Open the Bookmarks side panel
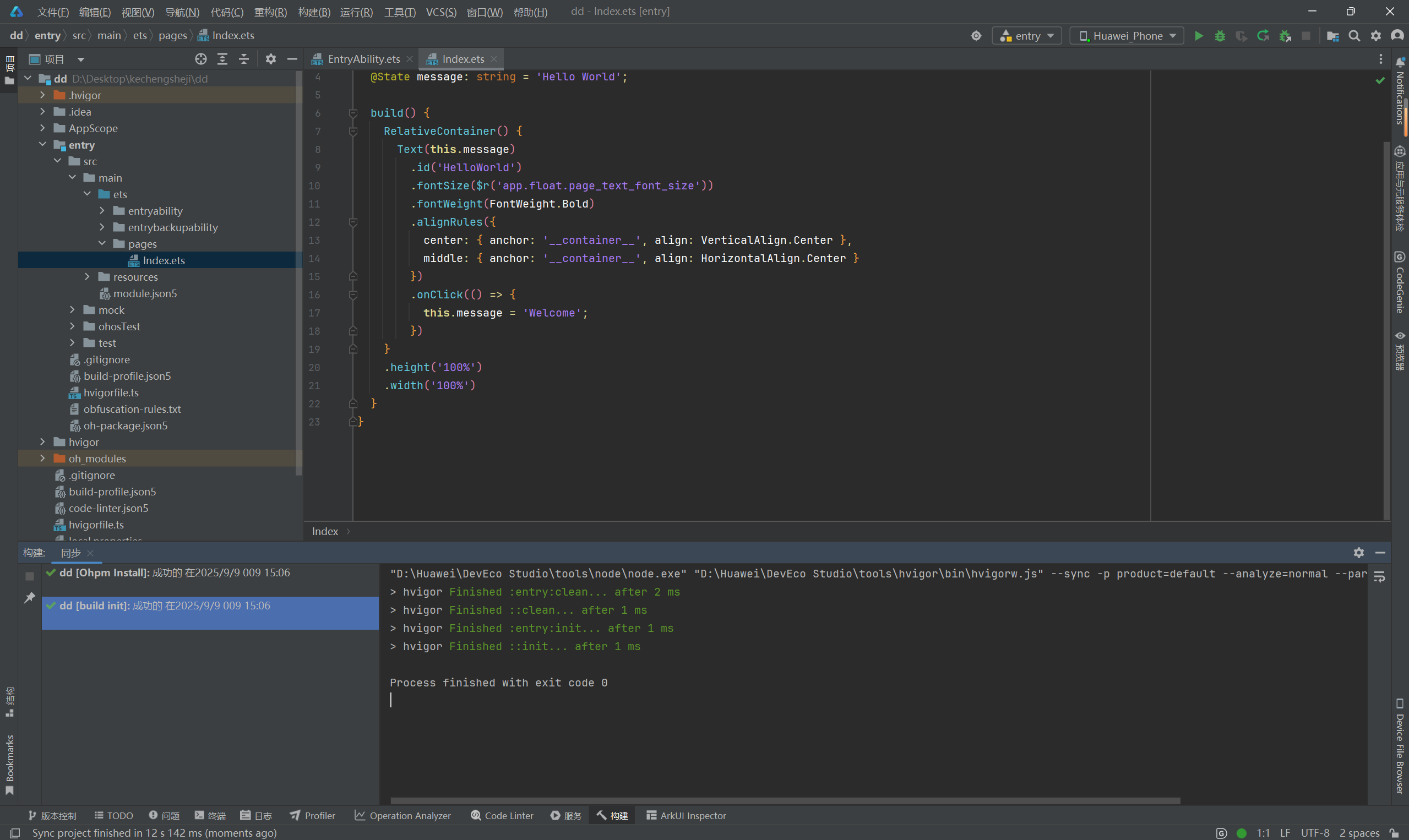 pyautogui.click(x=9, y=765)
